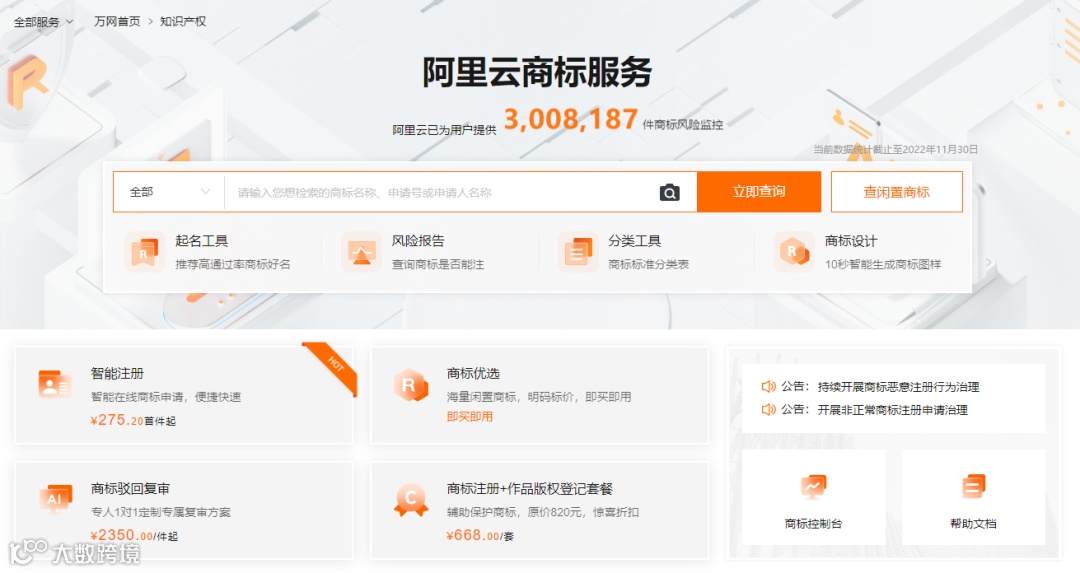
Task: Click the AI icon for 商标驳回复审
Action: point(55,499)
